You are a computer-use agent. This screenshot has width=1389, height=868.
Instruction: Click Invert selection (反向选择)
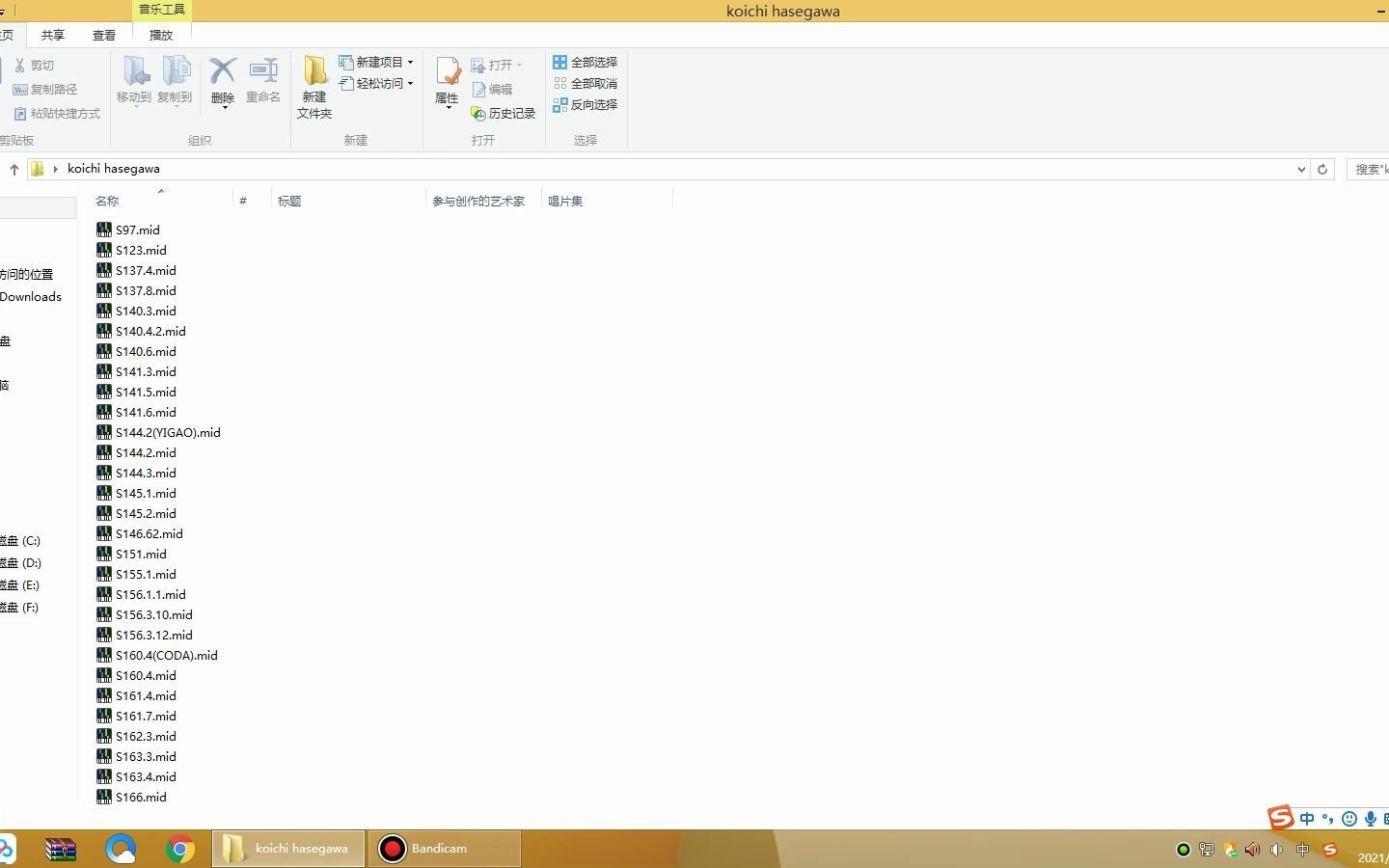(x=585, y=104)
